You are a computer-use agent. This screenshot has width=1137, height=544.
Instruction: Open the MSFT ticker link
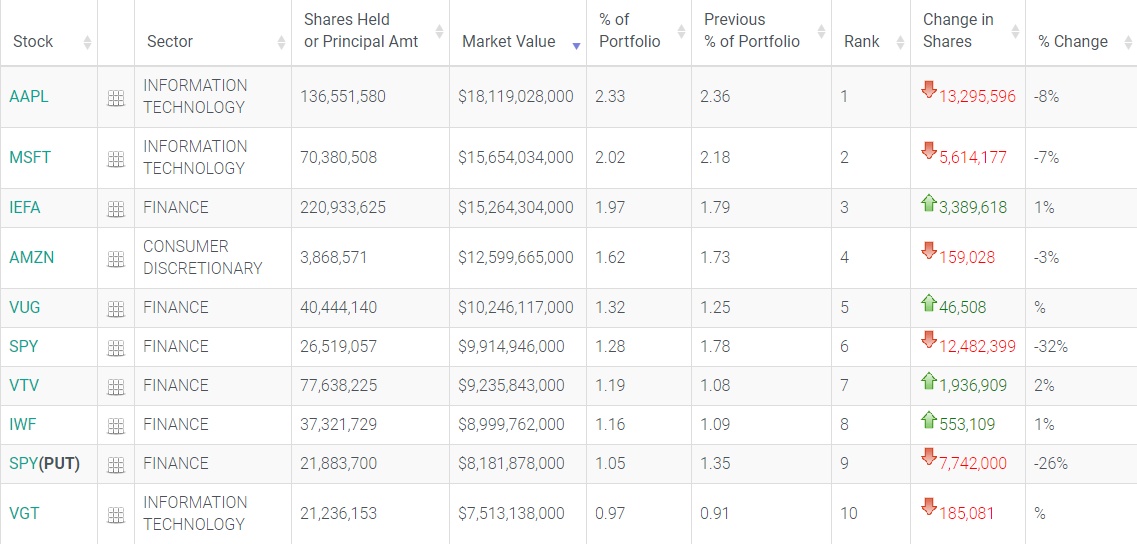tap(30, 158)
